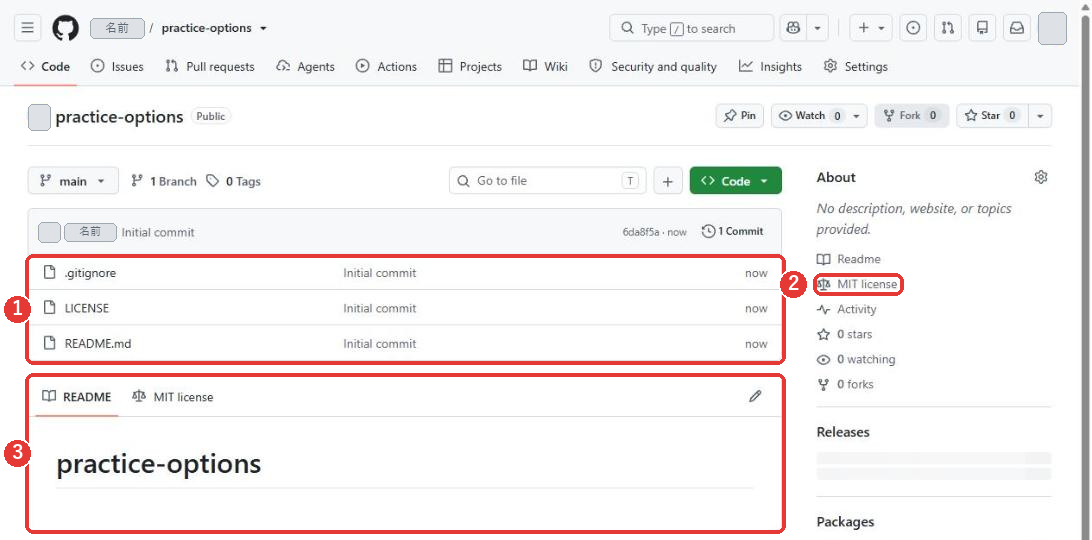1092x540 pixels.
Task: Open the 0 forks link
Action: (x=845, y=385)
